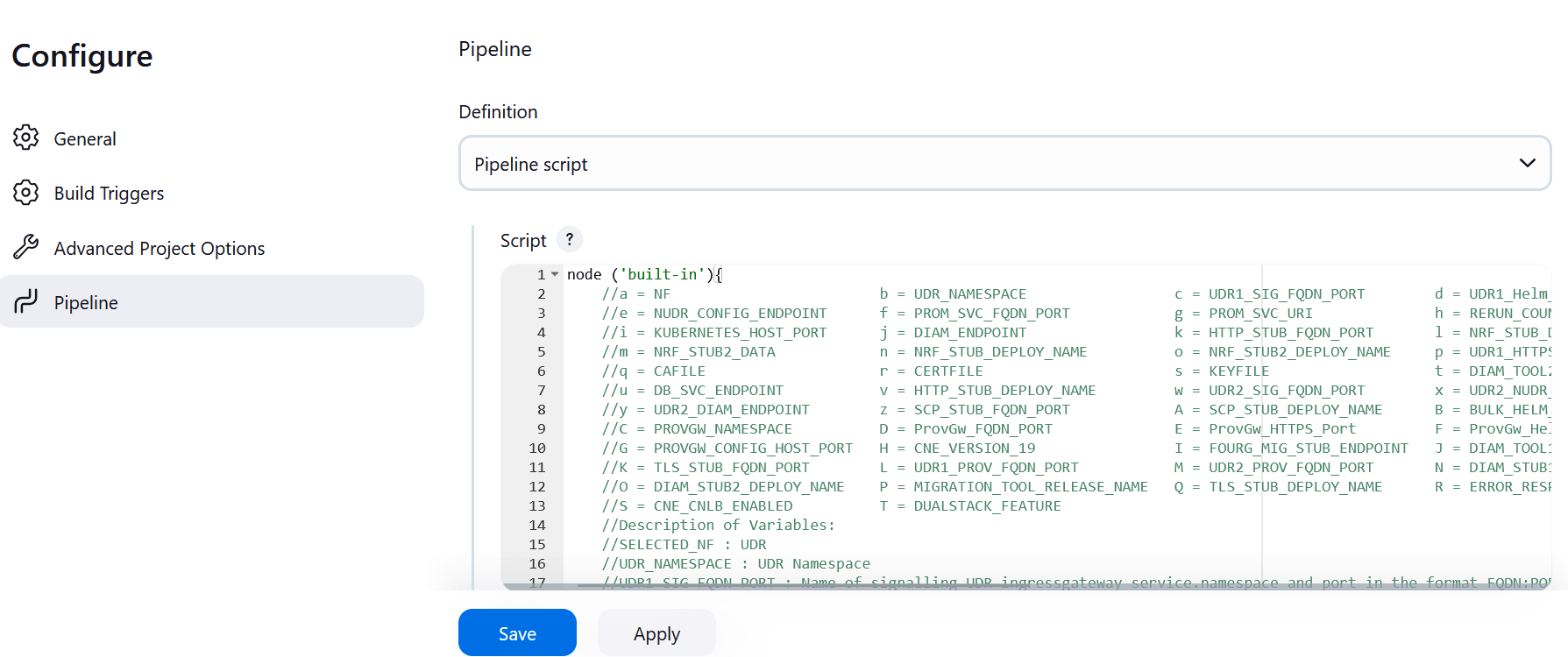Click FOURG_MIG_STUB_ENDPOINT text
1568x657 pixels.
pos(1309,448)
